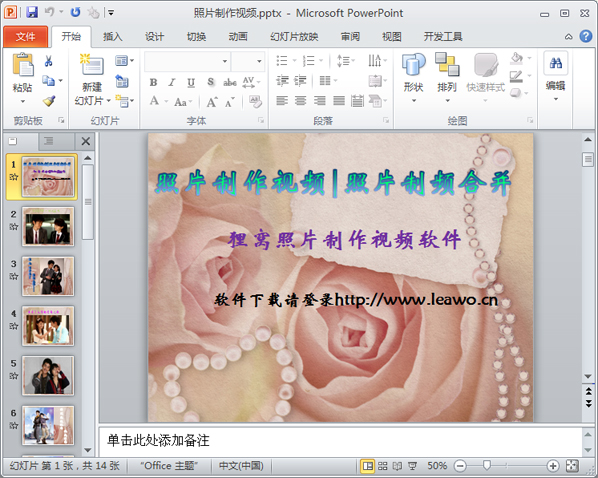
Task: Open PowerPoint Help question mark
Action: tap(586, 36)
